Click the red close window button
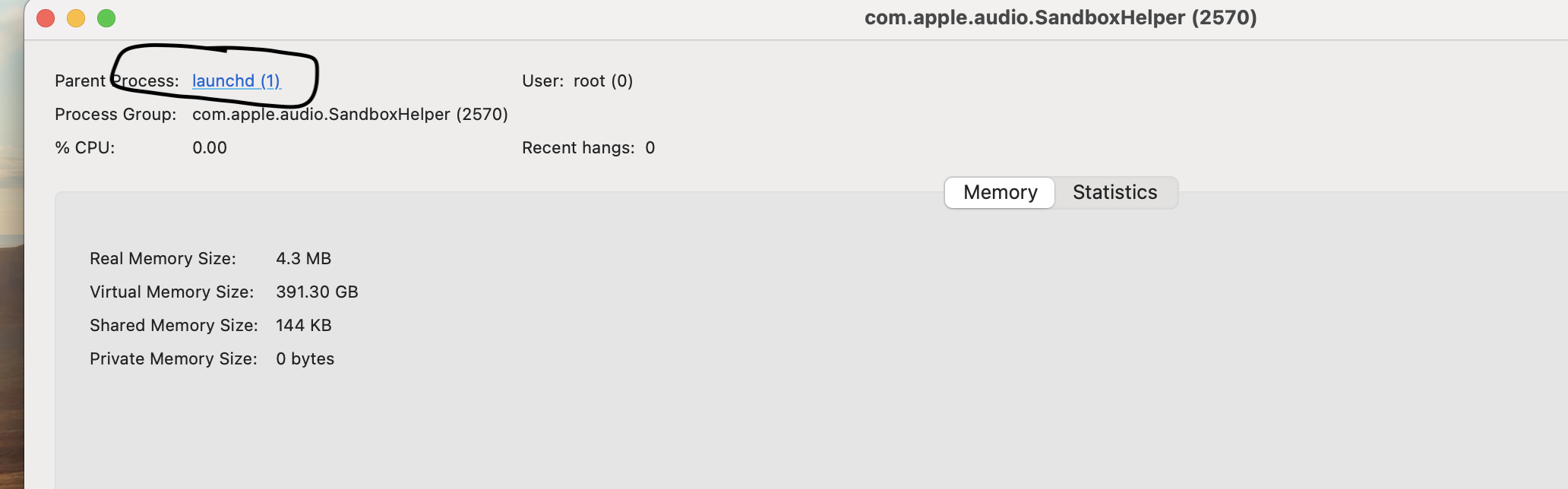This screenshot has width=1568, height=489. 45,17
